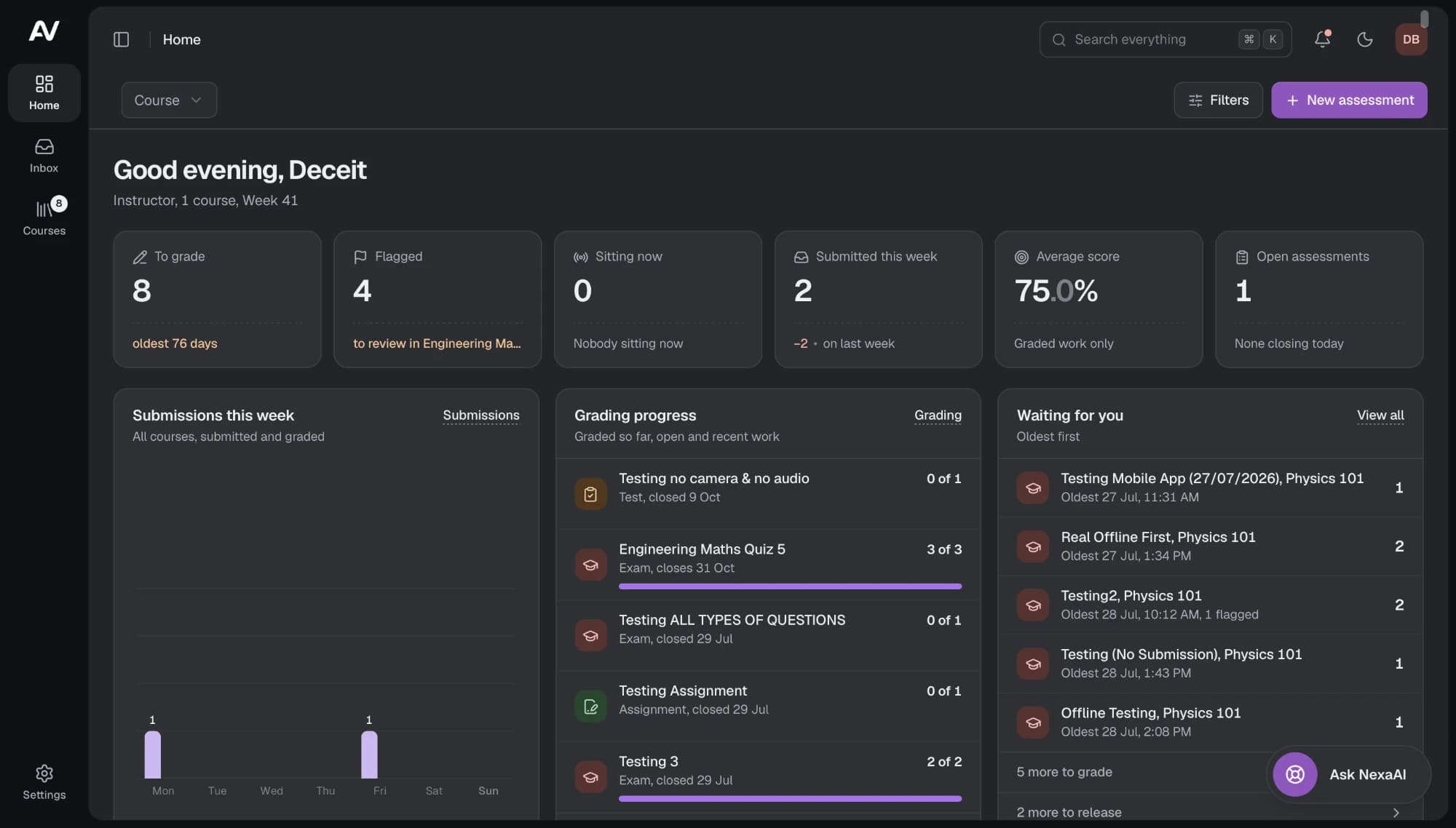Open DB user avatar menu
Viewport: 1456px width, 828px height.
click(1411, 39)
